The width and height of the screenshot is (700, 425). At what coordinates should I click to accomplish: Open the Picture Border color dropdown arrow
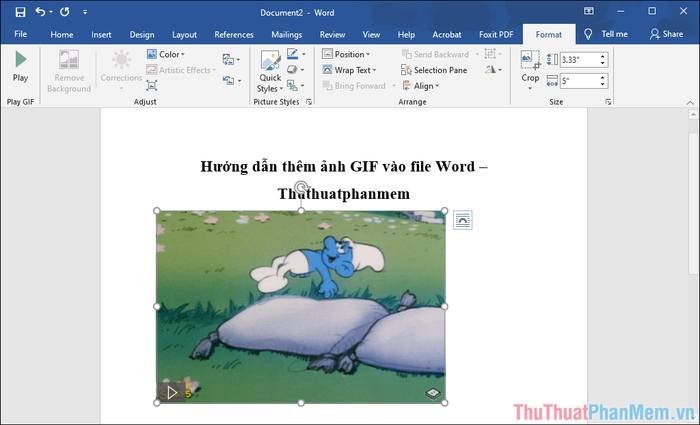coord(304,54)
